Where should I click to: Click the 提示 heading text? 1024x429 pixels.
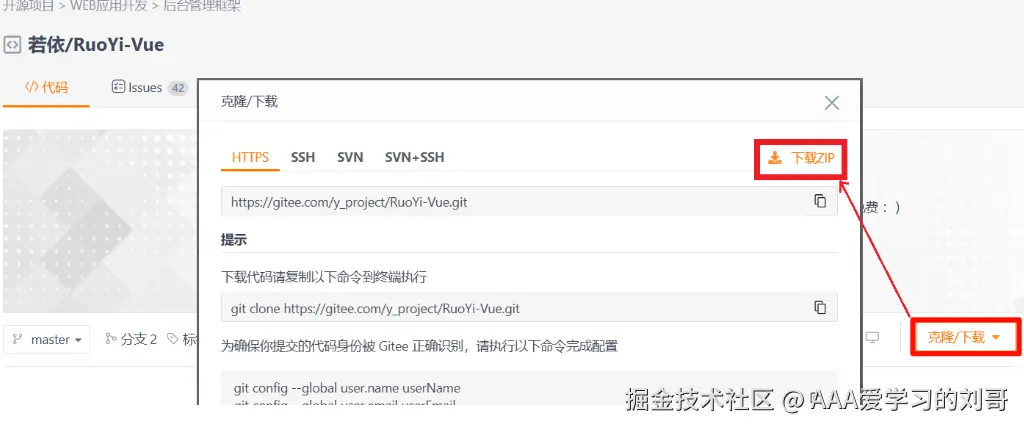[x=234, y=240]
